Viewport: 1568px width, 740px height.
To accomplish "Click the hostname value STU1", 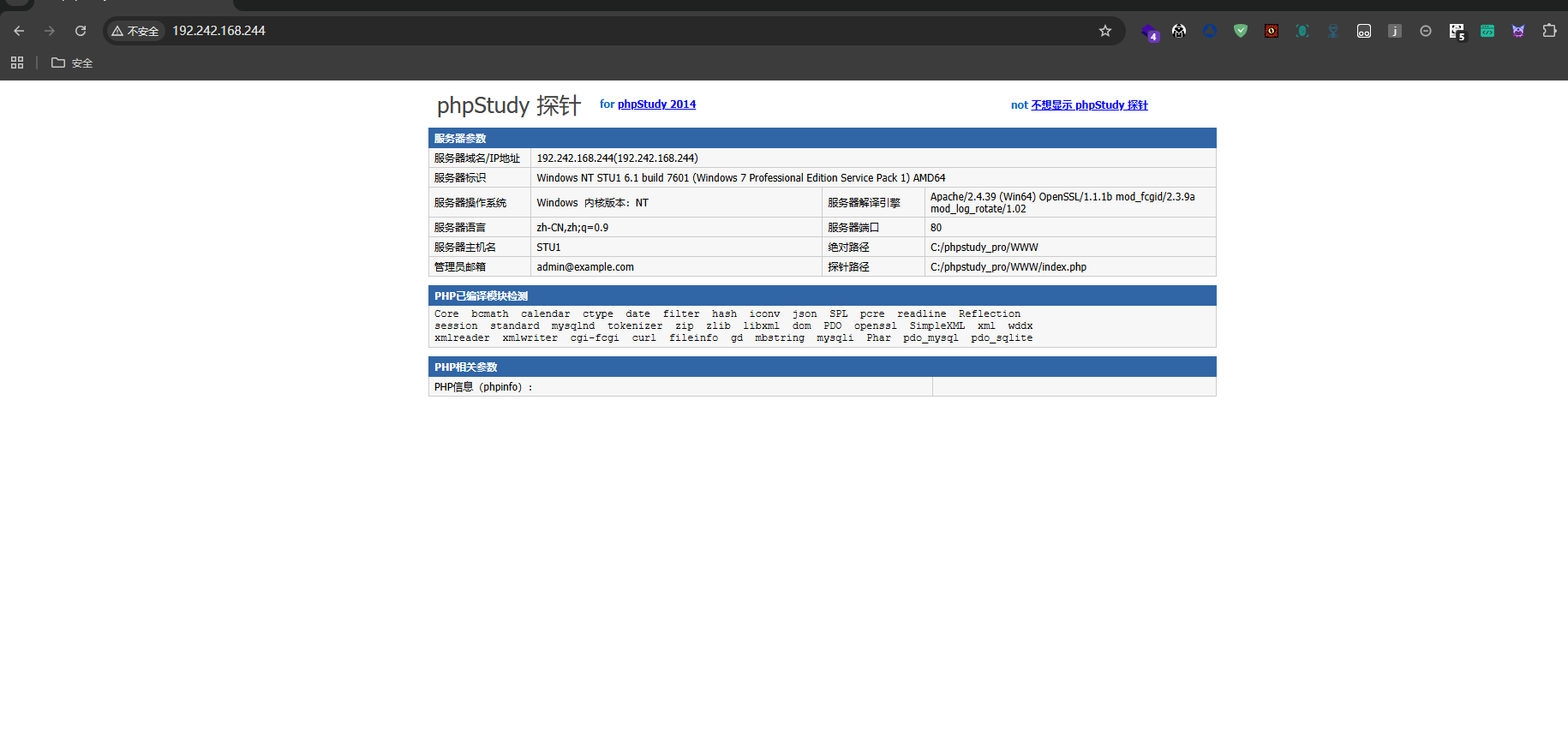I will click(x=548, y=248).
